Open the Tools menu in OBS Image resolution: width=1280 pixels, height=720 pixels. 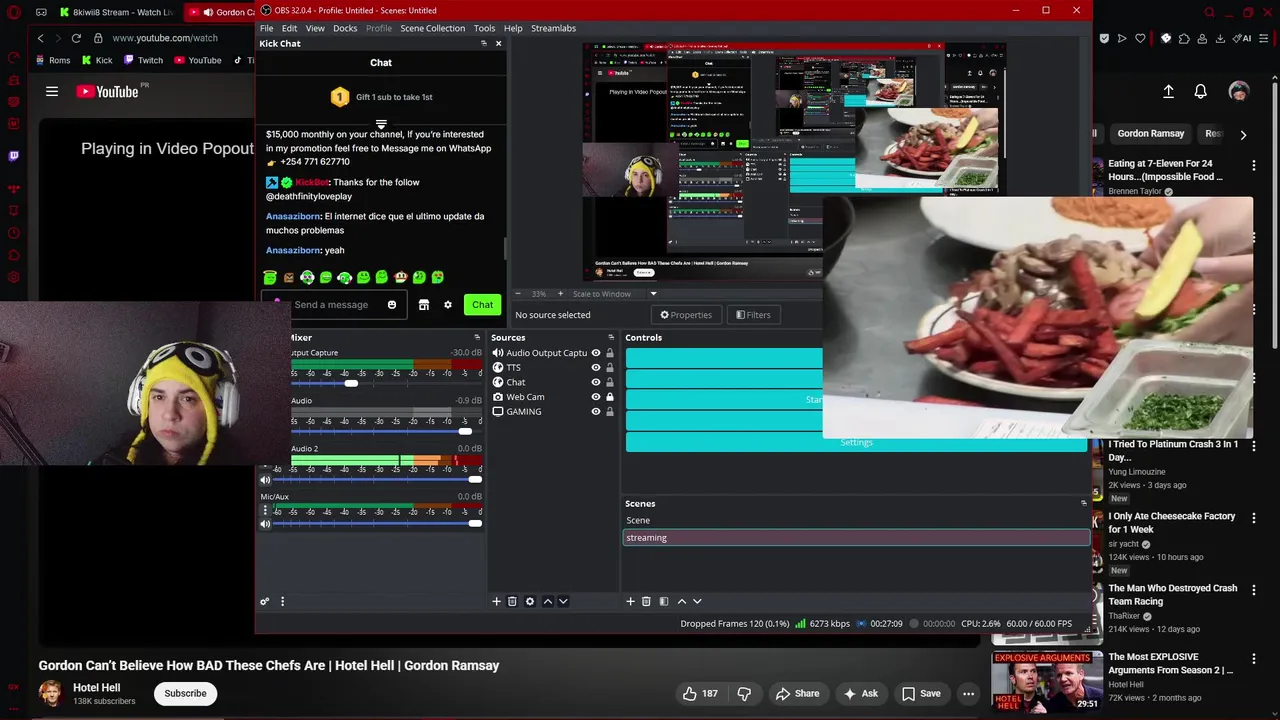[x=484, y=28]
